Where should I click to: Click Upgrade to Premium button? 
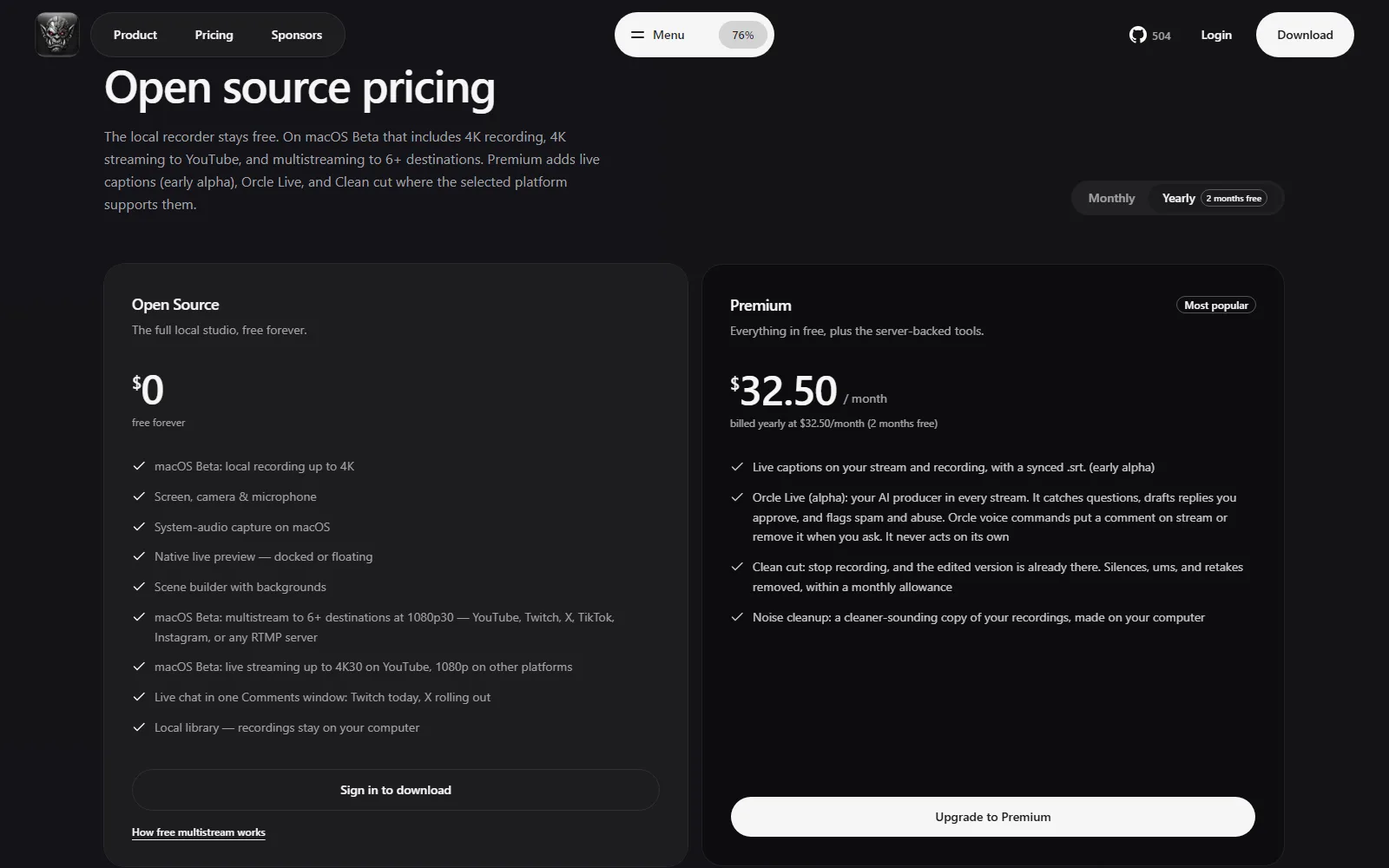[x=993, y=817]
